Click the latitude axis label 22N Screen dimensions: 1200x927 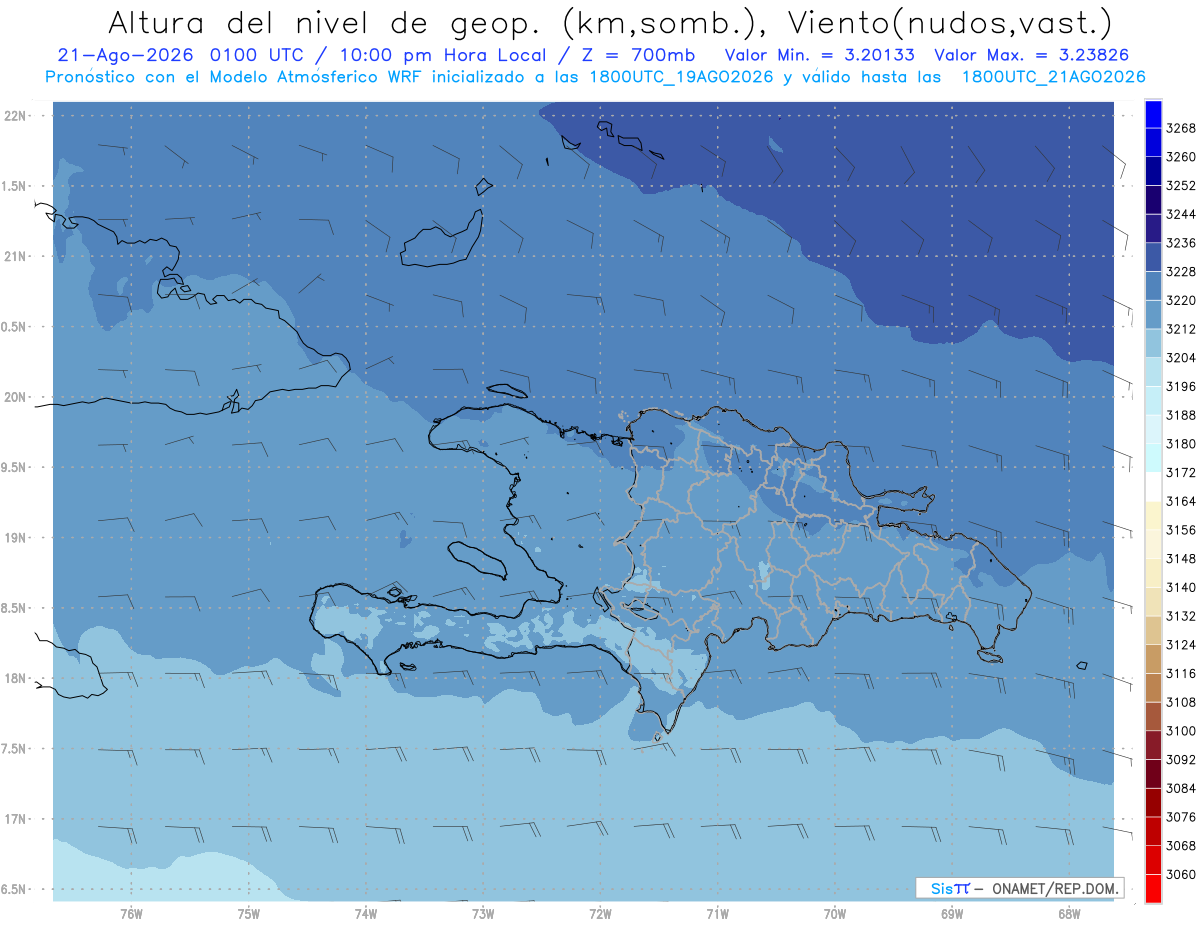pyautogui.click(x=15, y=115)
